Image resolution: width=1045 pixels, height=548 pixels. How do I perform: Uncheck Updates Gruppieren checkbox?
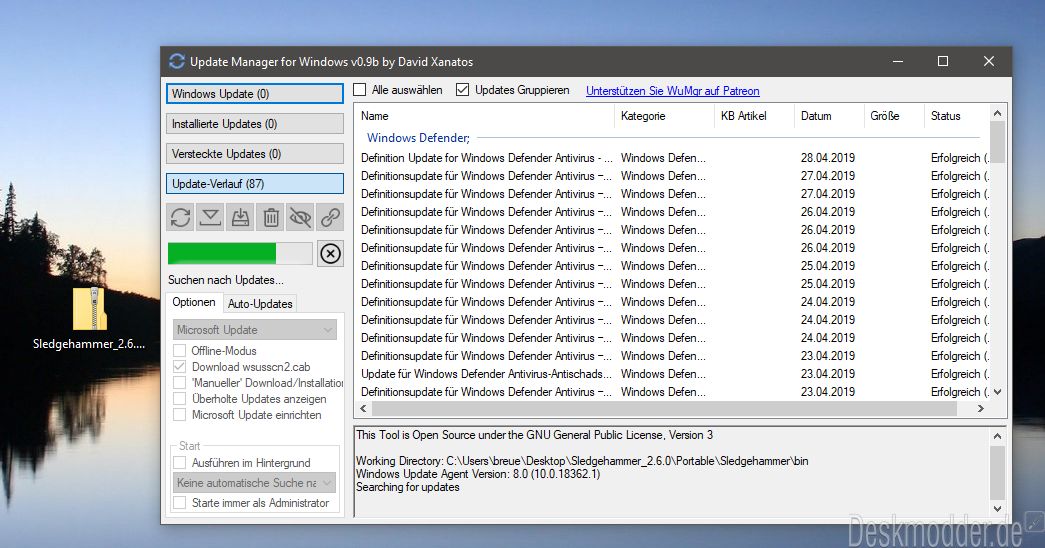point(463,89)
